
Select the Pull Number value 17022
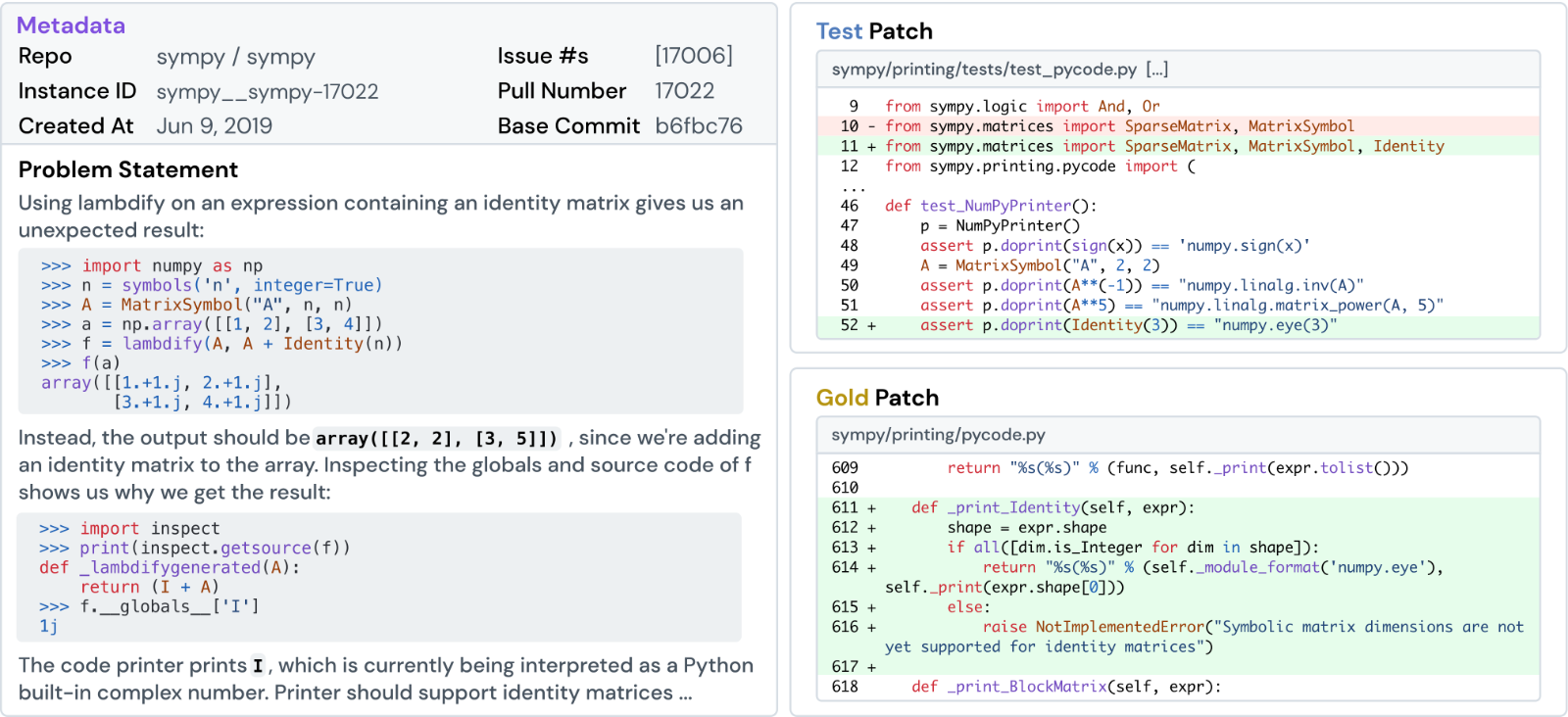[685, 91]
